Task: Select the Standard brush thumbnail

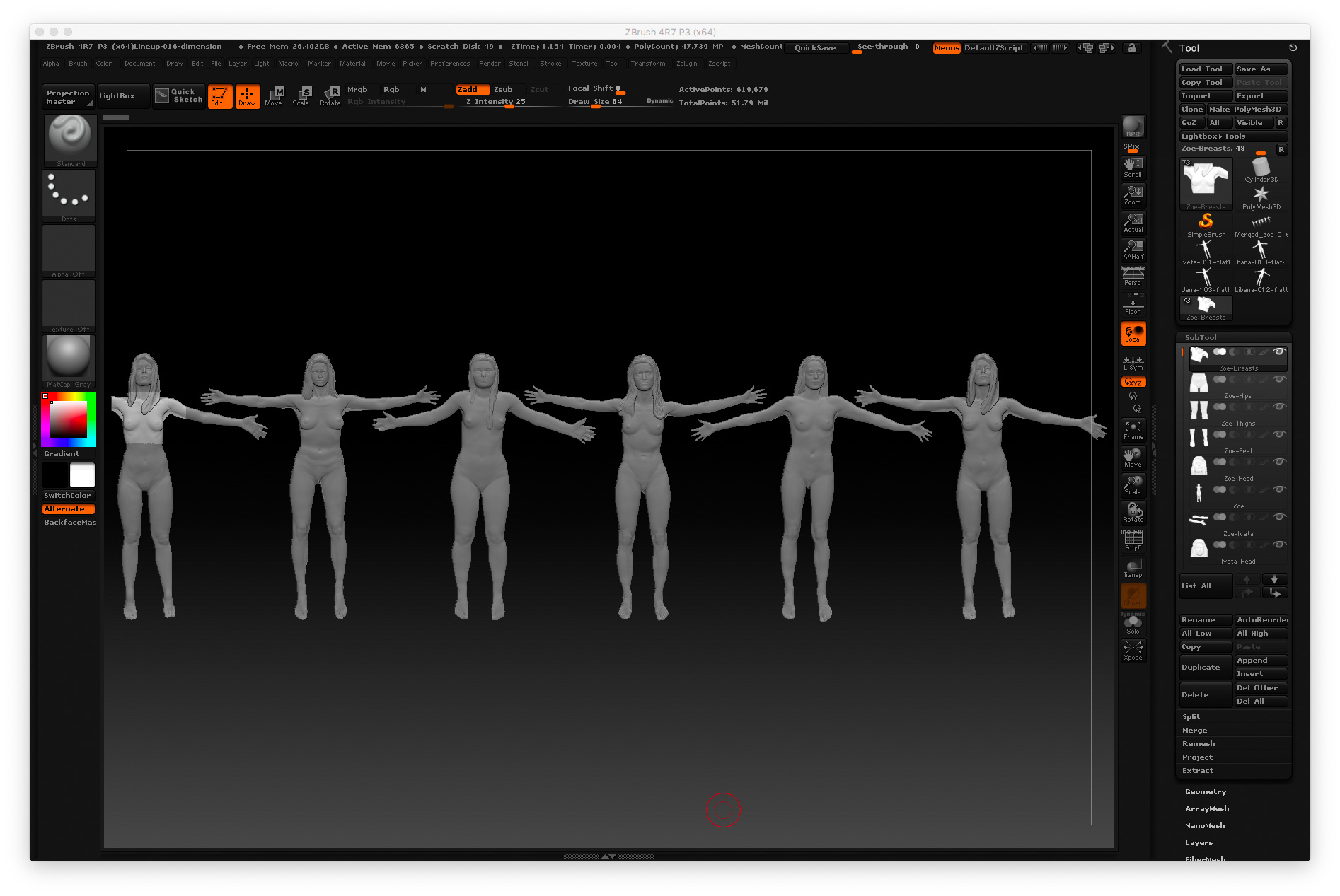Action: (x=69, y=139)
